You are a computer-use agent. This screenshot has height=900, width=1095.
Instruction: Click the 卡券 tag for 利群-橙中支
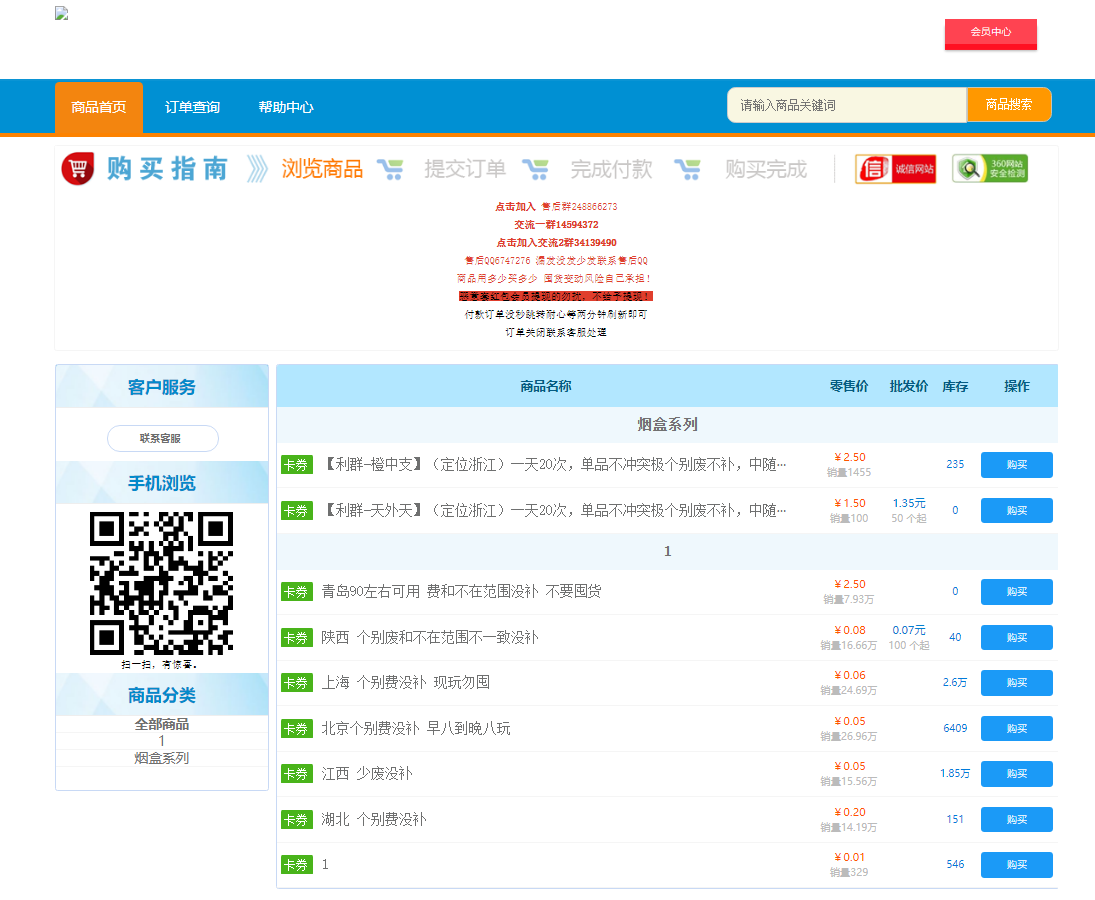[297, 465]
